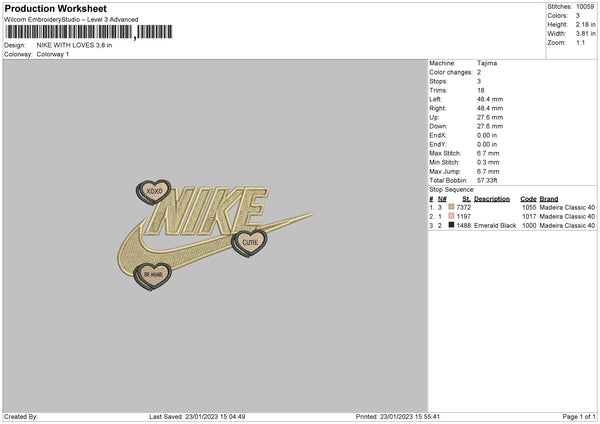Click the Stop Sequence heading
This screenshot has width=600, height=424.
pos(452,190)
